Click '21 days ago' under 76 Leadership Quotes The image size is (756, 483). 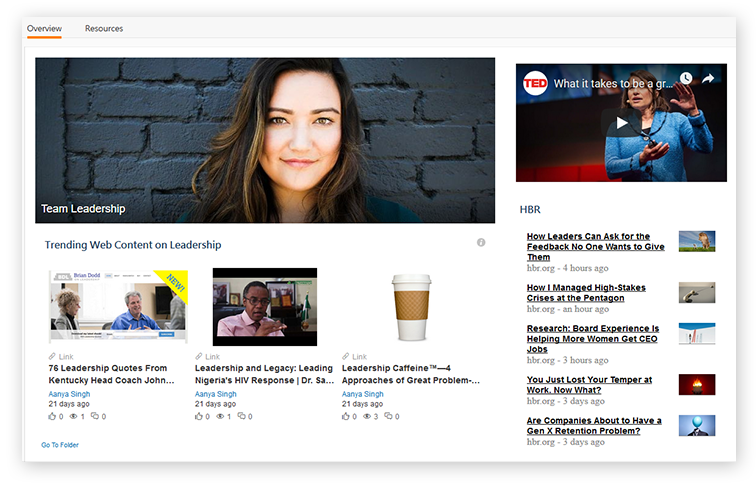(x=69, y=404)
